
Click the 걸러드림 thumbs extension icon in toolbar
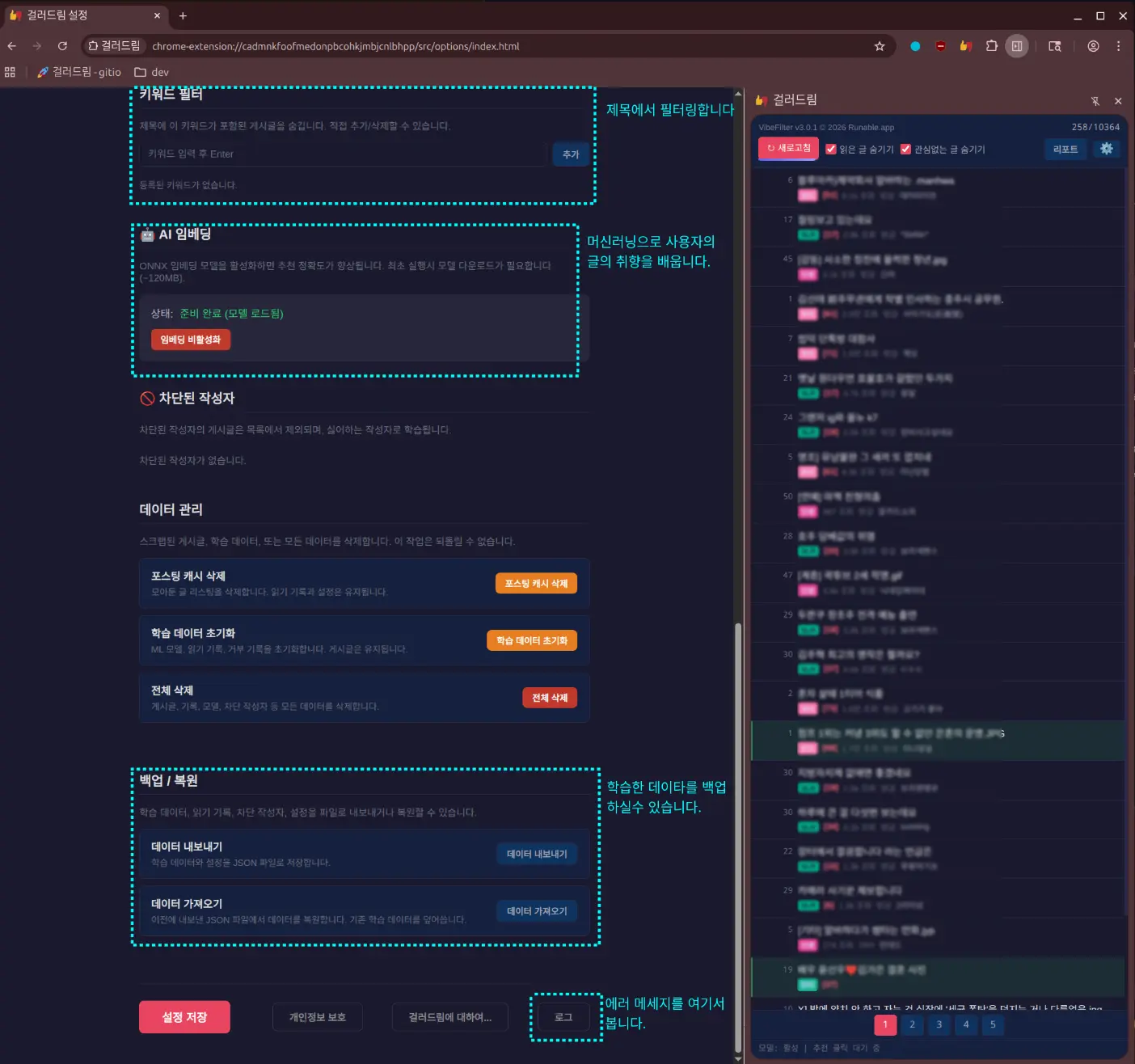pos(965,46)
